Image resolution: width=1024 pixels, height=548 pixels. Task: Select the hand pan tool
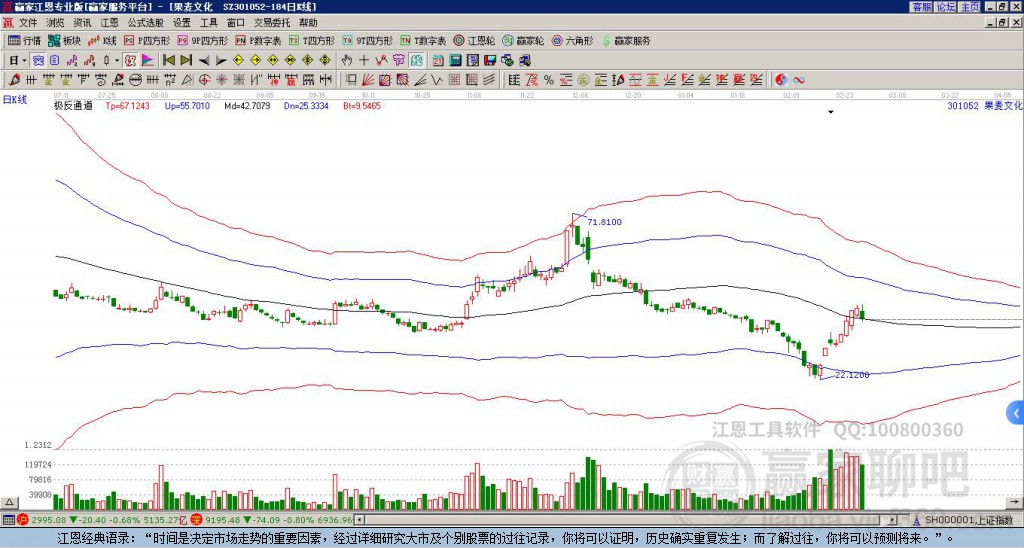pyautogui.click(x=347, y=61)
